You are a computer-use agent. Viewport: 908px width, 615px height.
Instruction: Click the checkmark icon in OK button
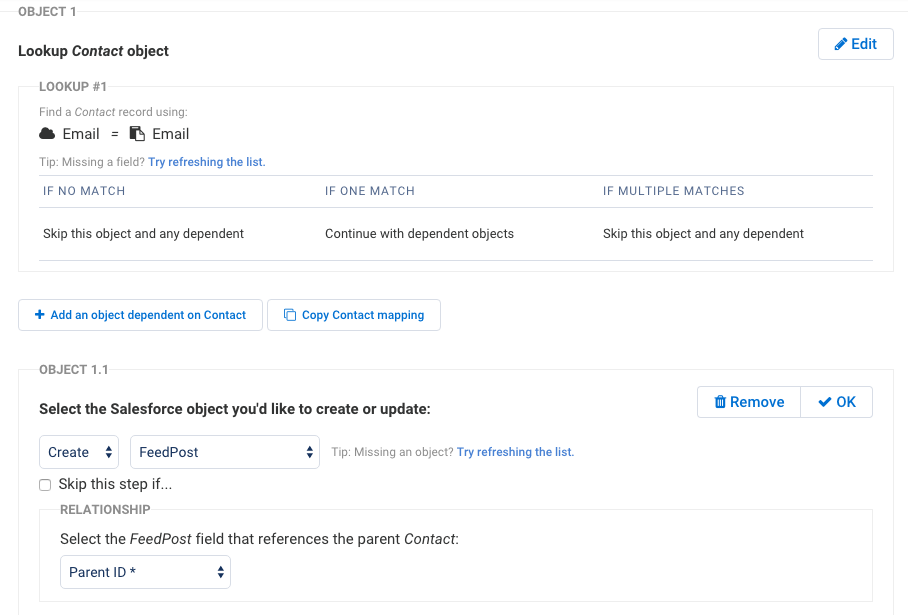point(824,402)
